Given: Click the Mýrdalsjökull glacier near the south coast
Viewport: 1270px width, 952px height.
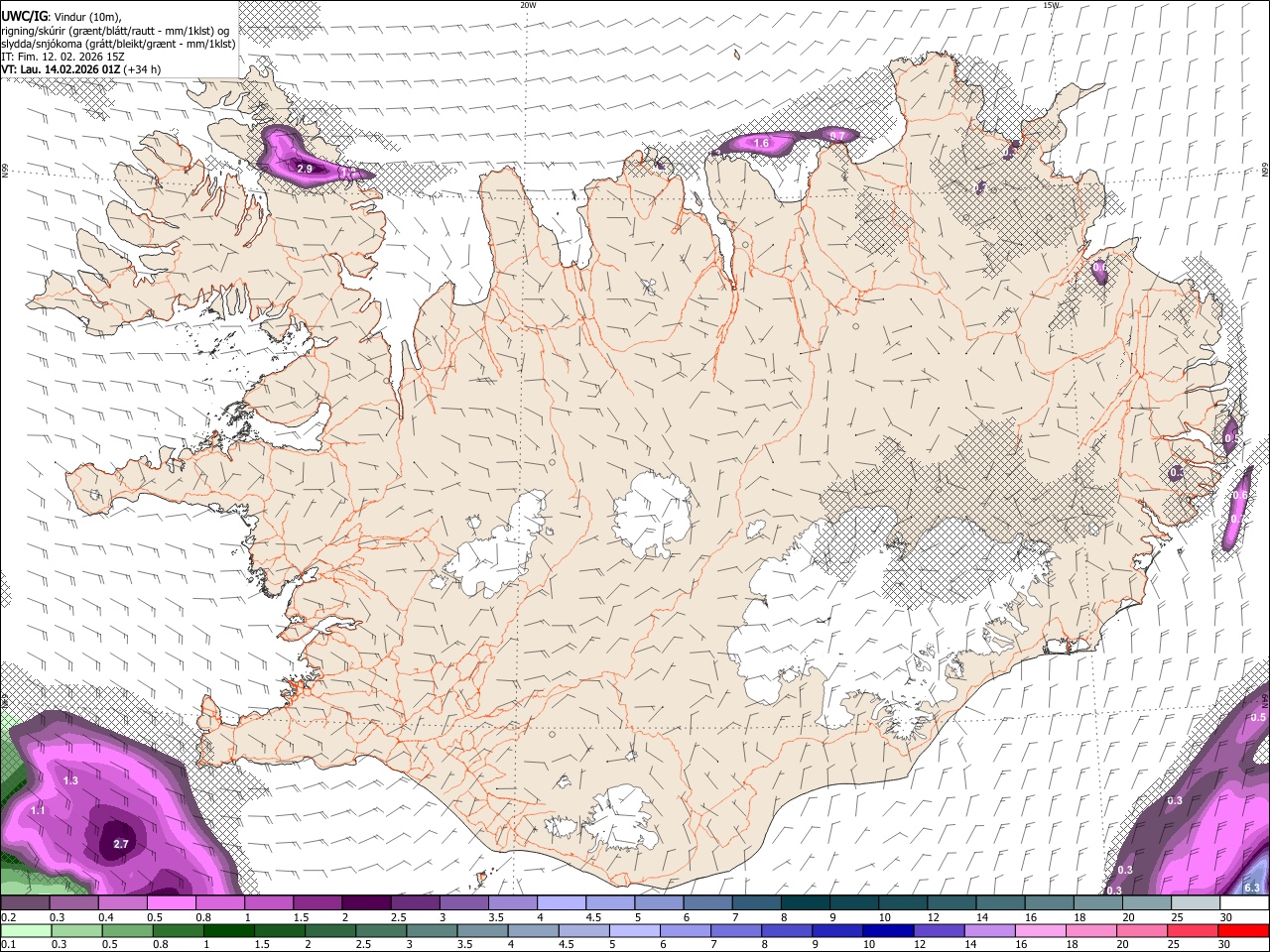Looking at the screenshot, I should 622,820.
